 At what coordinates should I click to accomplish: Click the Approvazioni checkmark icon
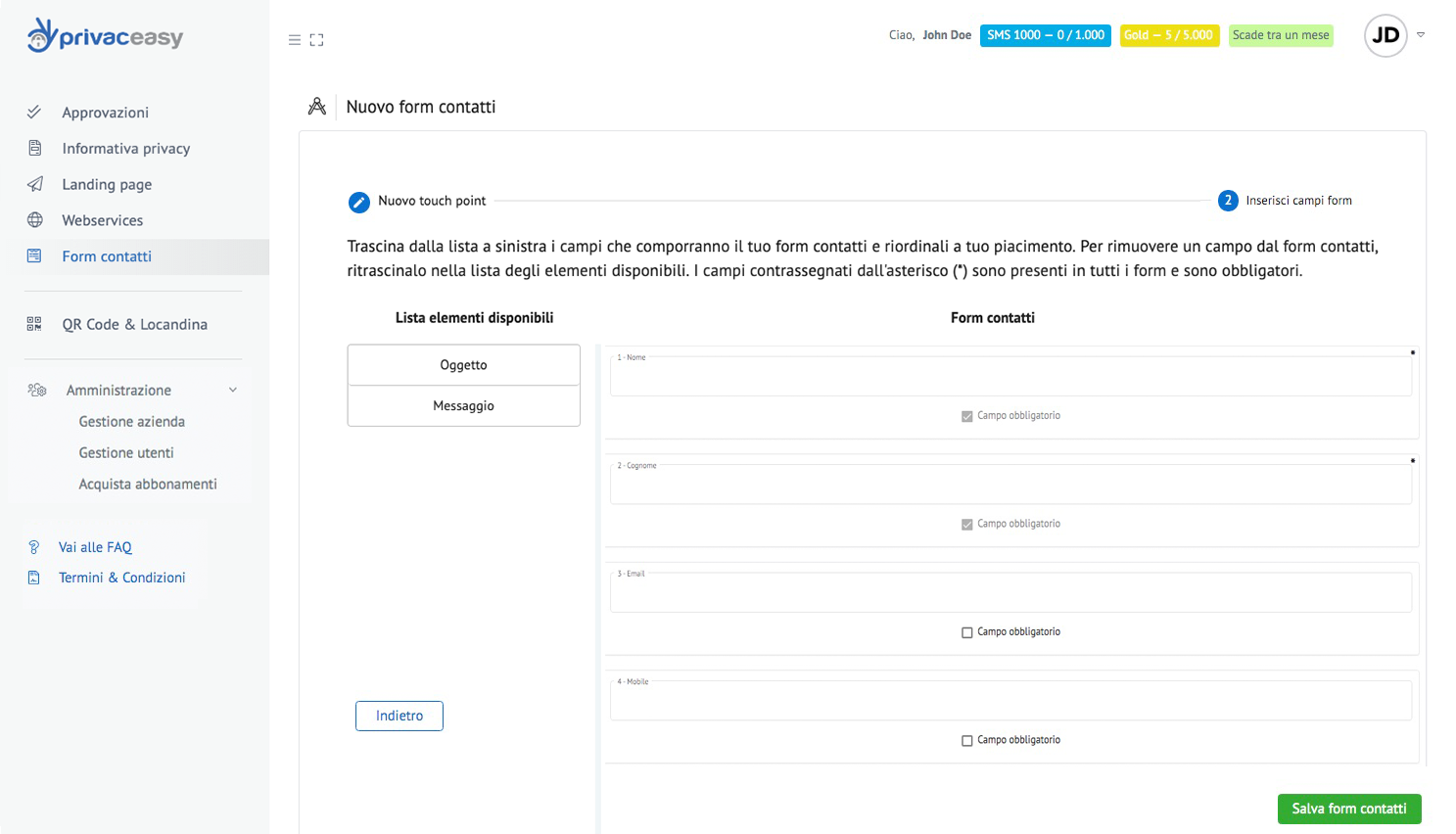click(34, 113)
